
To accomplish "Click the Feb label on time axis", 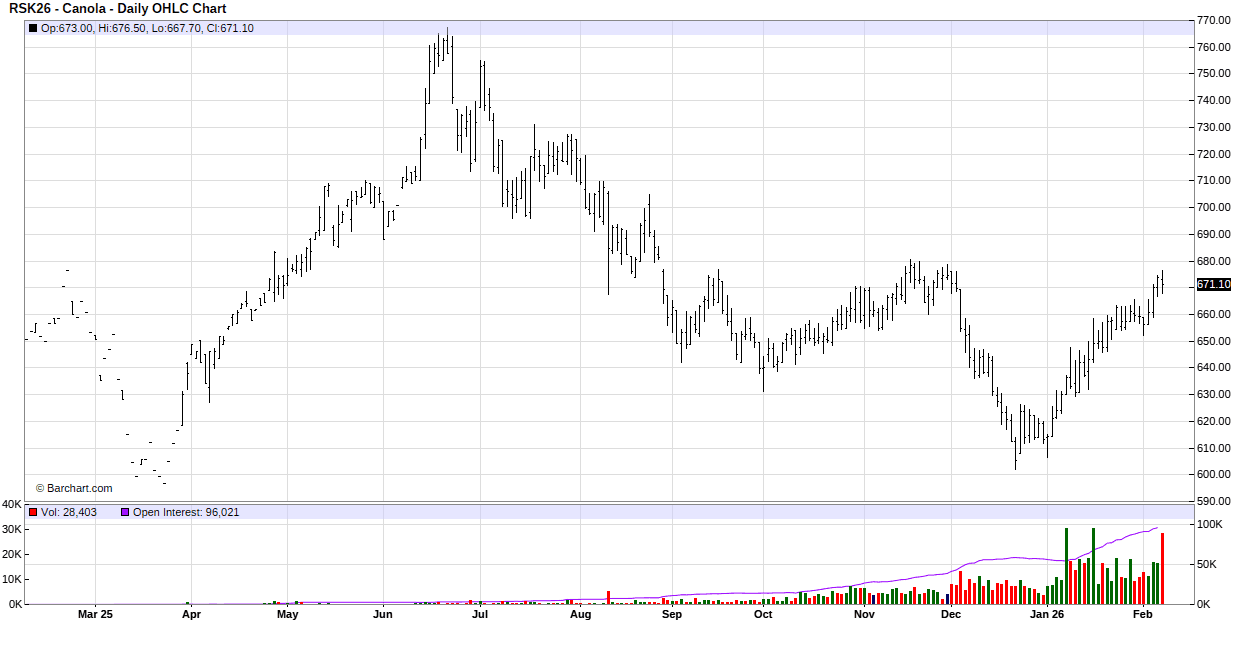I will 1142,615.
